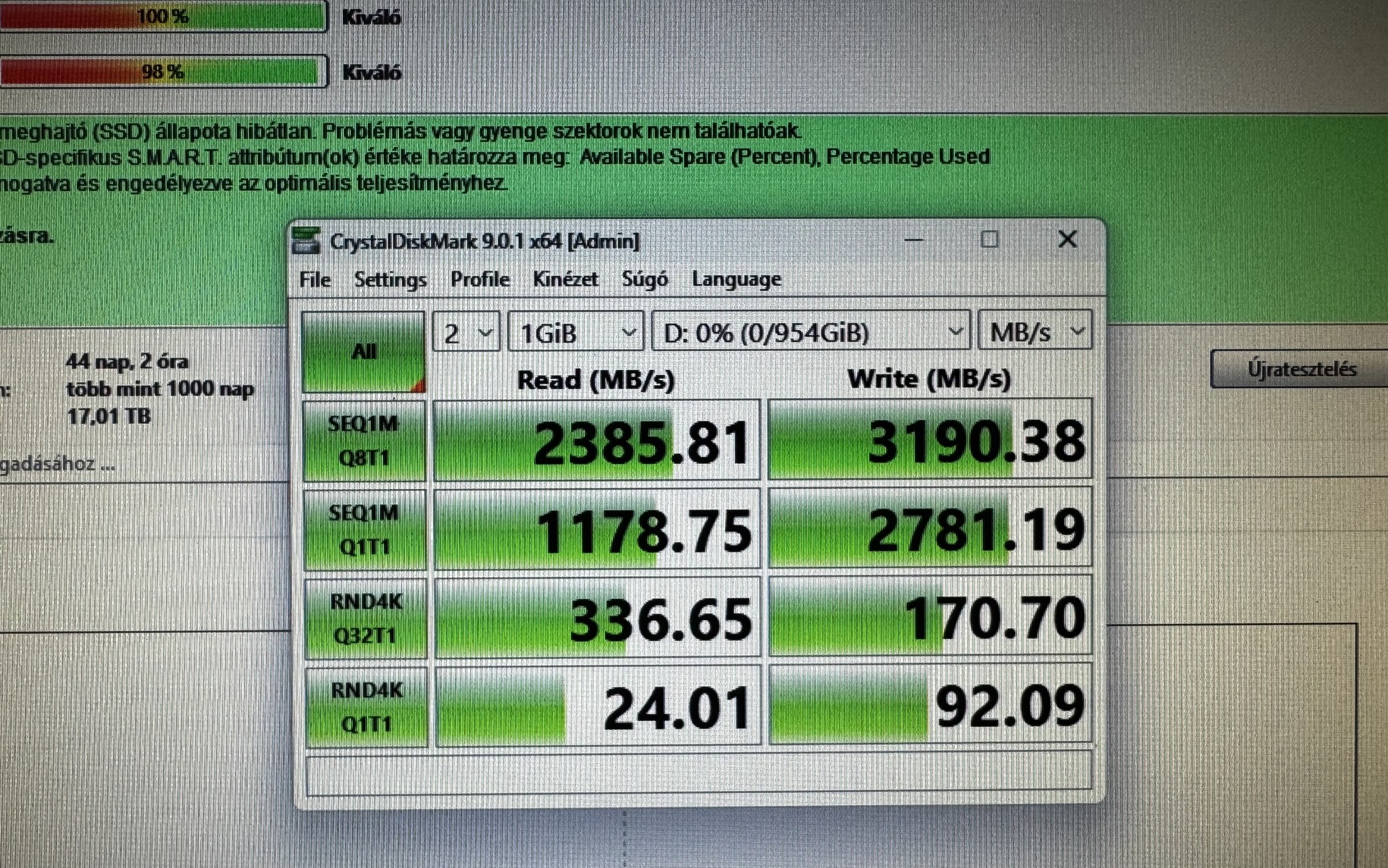Viewport: 1388px width, 868px height.
Task: Click the Kiváló label beside 100 % bar
Action: click(x=372, y=17)
